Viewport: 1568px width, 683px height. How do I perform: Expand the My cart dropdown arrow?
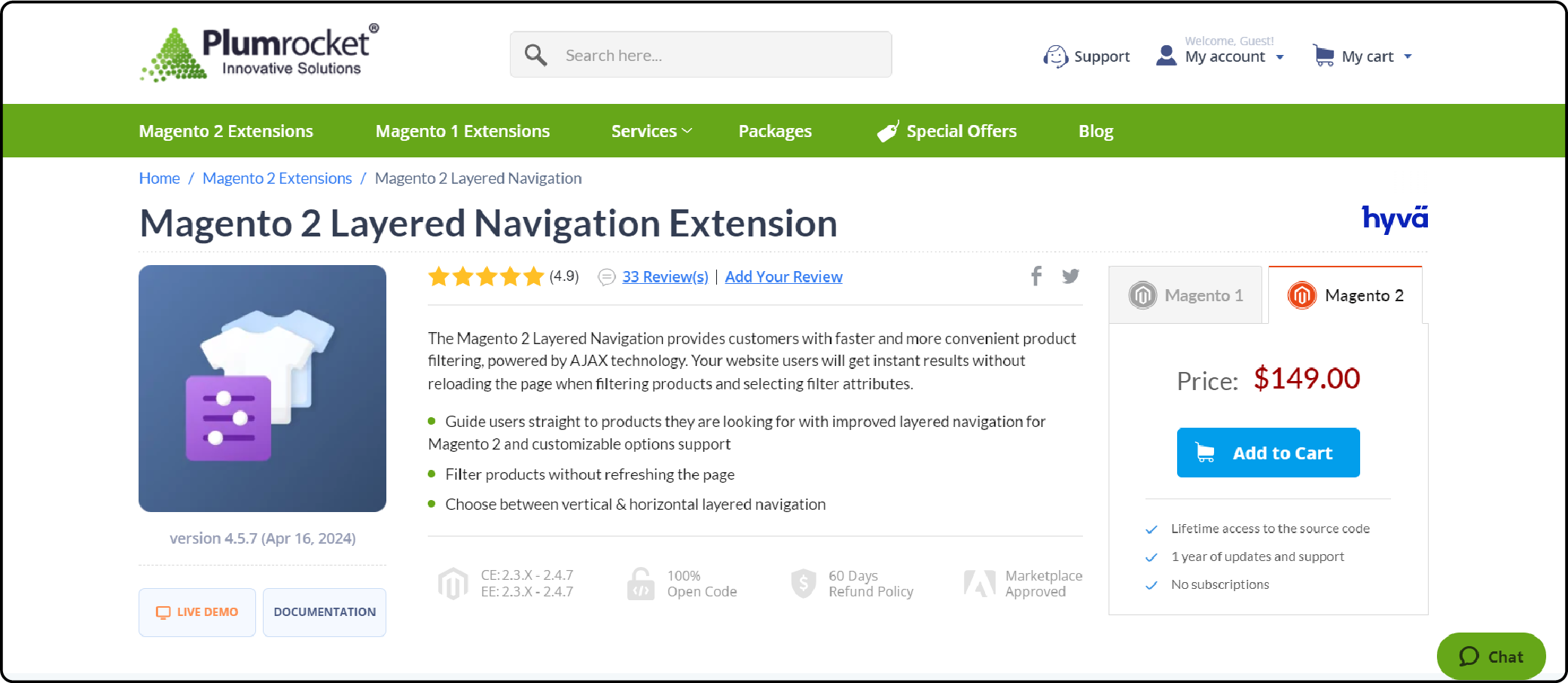click(x=1408, y=56)
